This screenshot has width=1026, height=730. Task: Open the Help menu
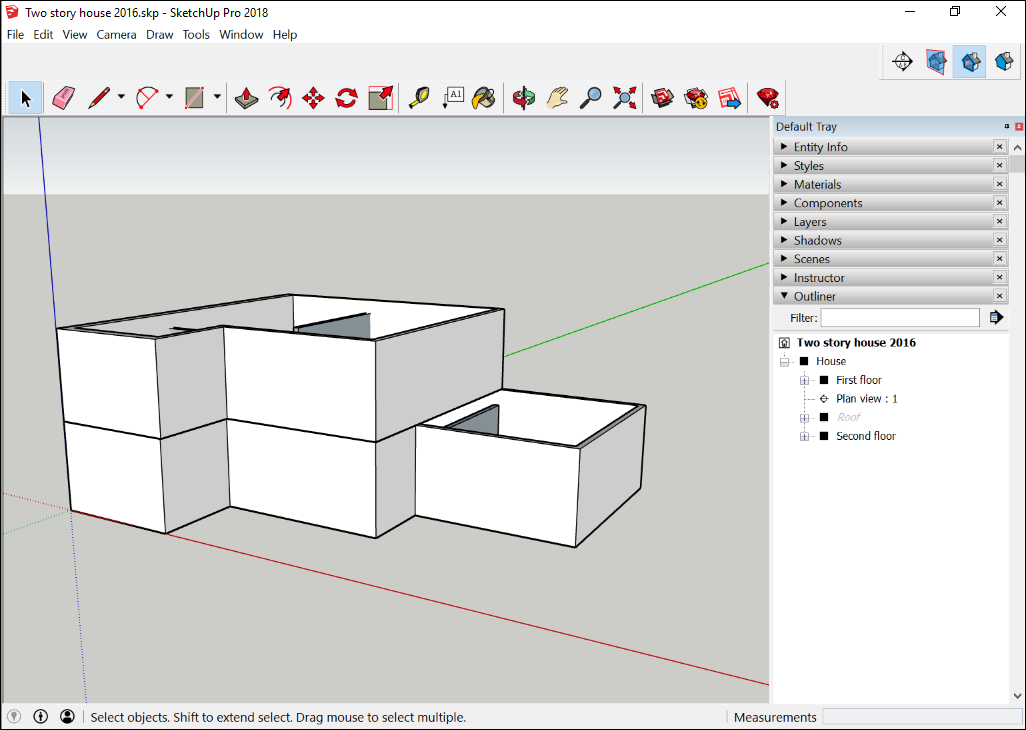285,35
